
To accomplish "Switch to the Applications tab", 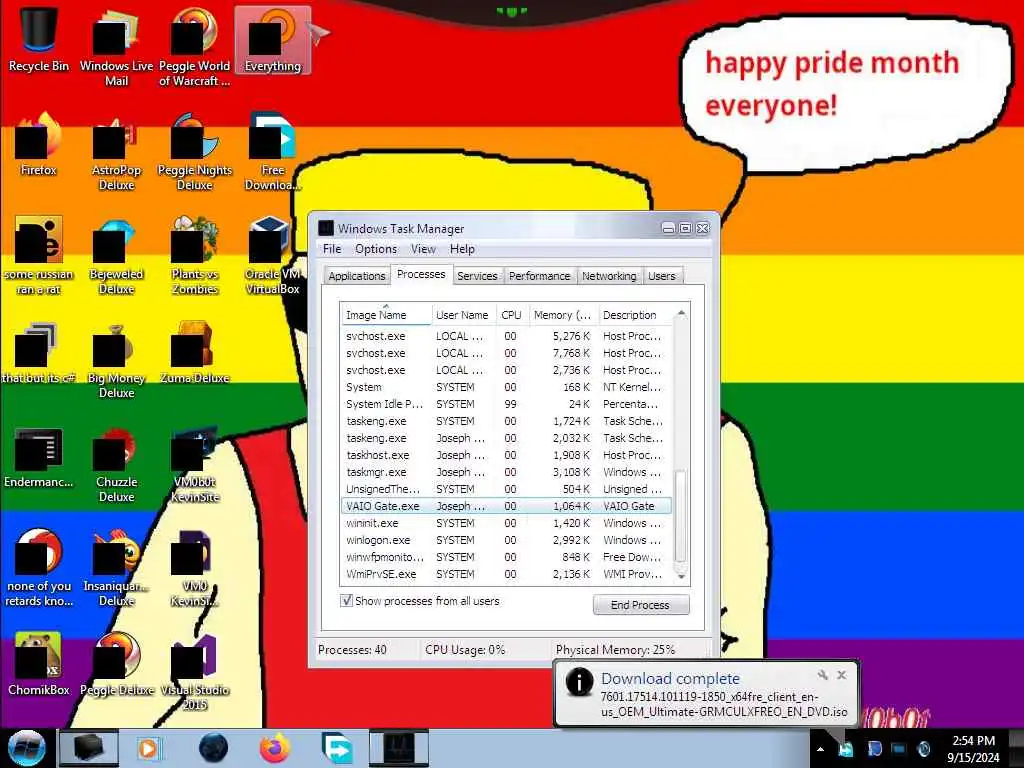I will pyautogui.click(x=357, y=276).
